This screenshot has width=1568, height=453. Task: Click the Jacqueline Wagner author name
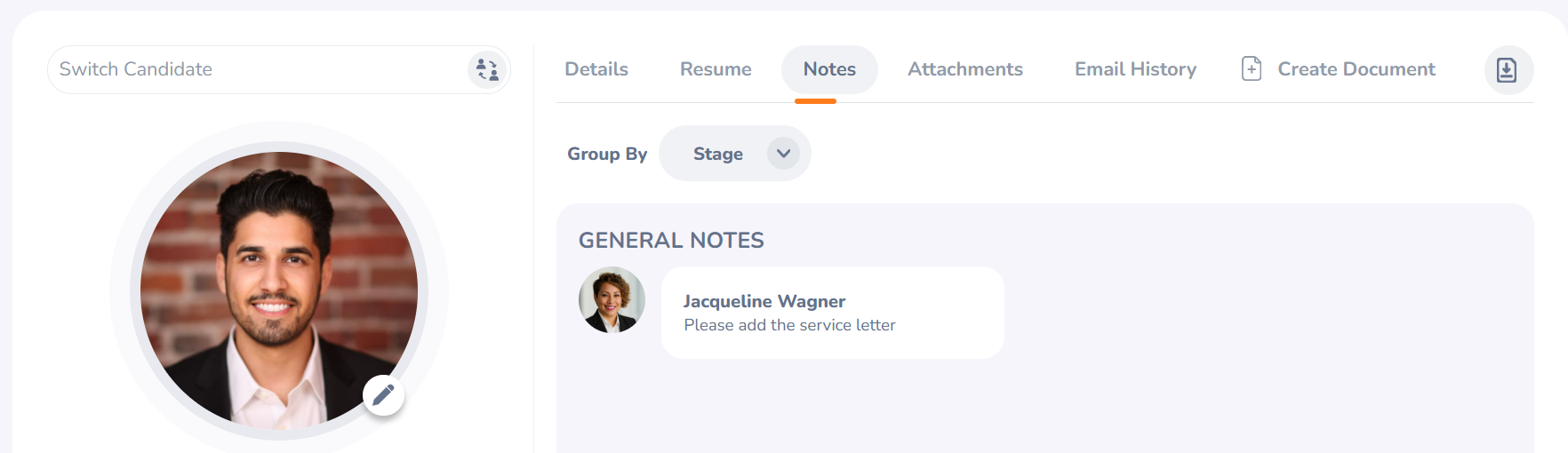click(x=764, y=301)
